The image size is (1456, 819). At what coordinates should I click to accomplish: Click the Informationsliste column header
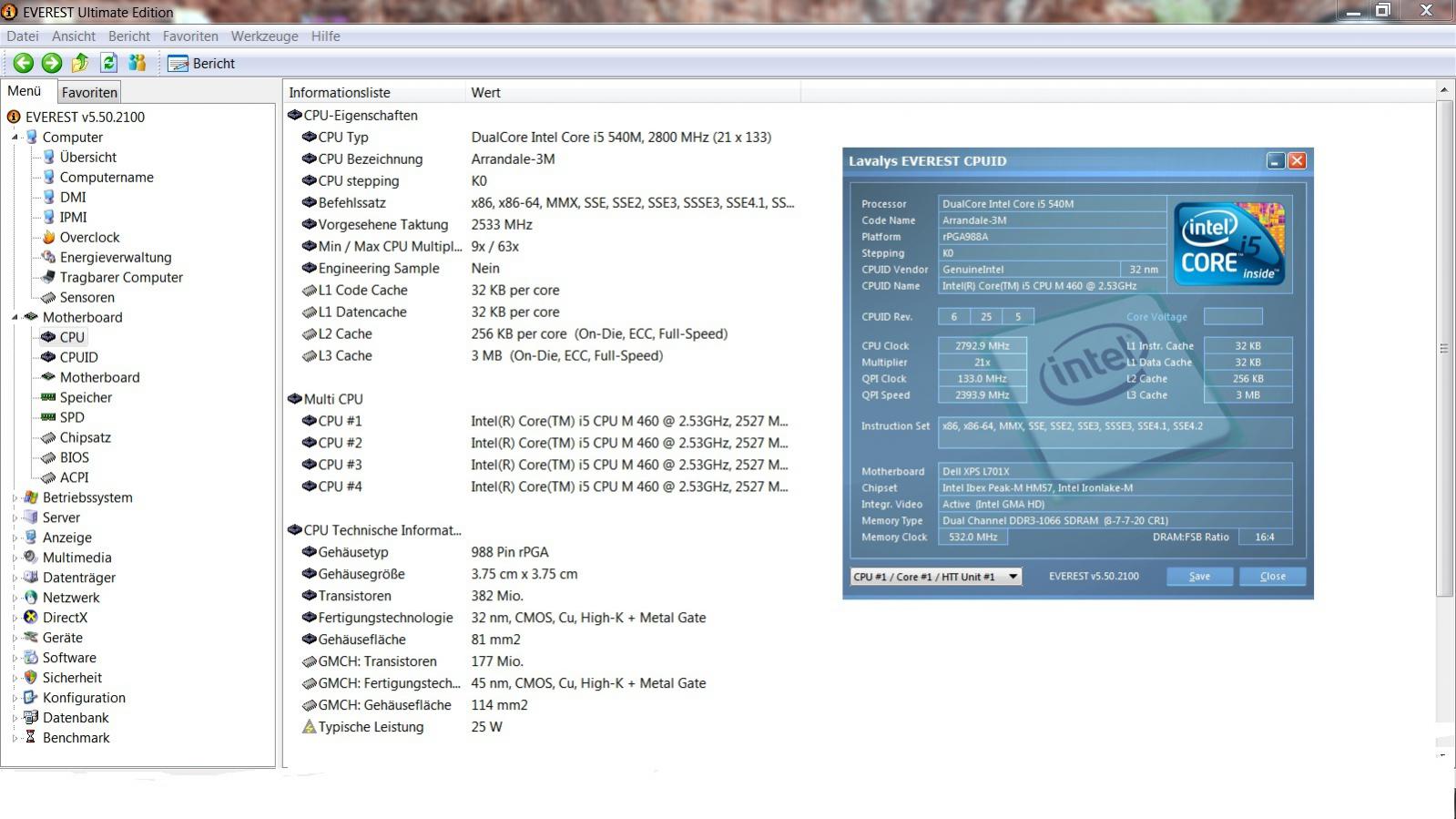[374, 92]
